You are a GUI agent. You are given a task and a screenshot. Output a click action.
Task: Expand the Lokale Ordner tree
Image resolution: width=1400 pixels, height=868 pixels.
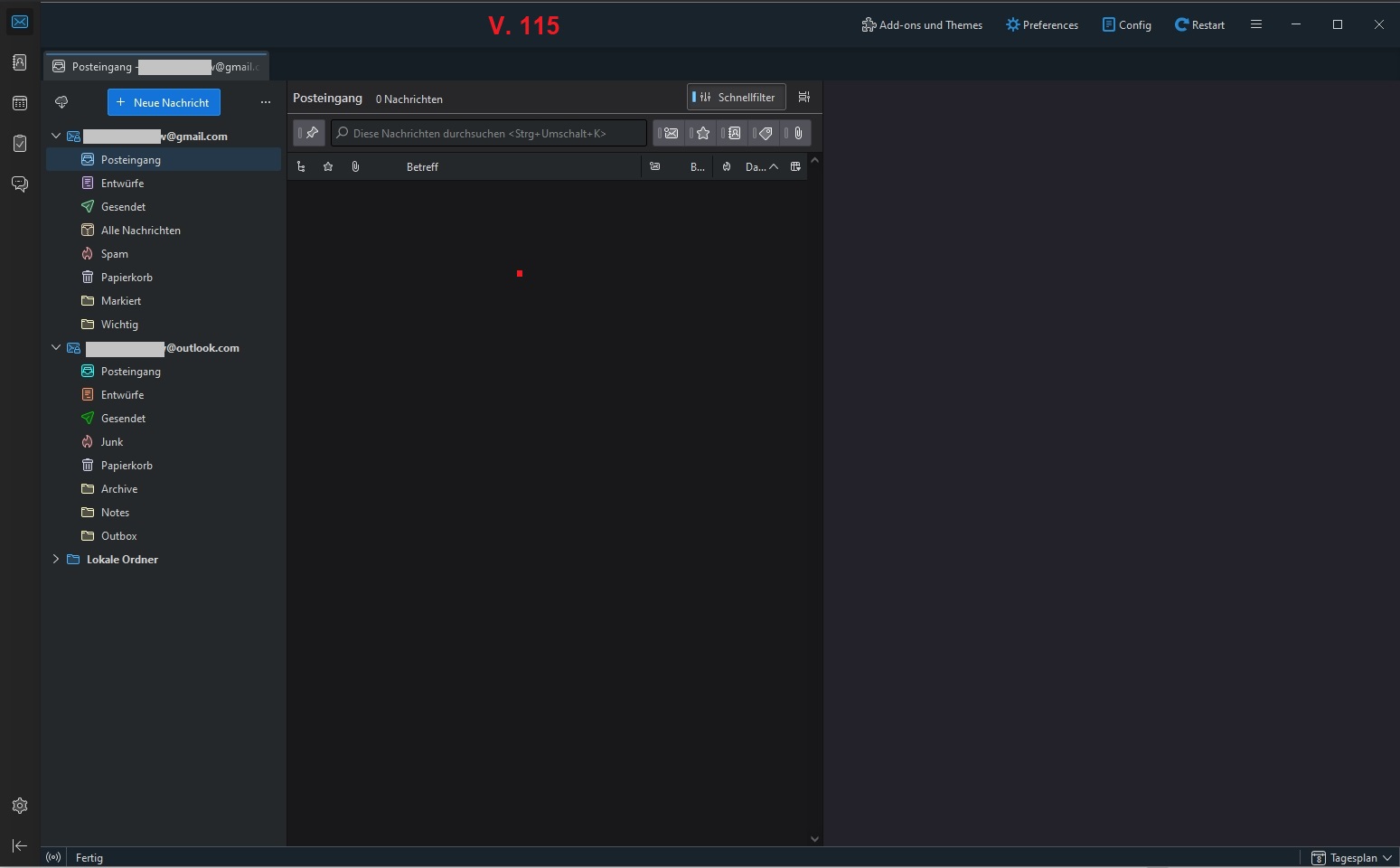(x=56, y=559)
